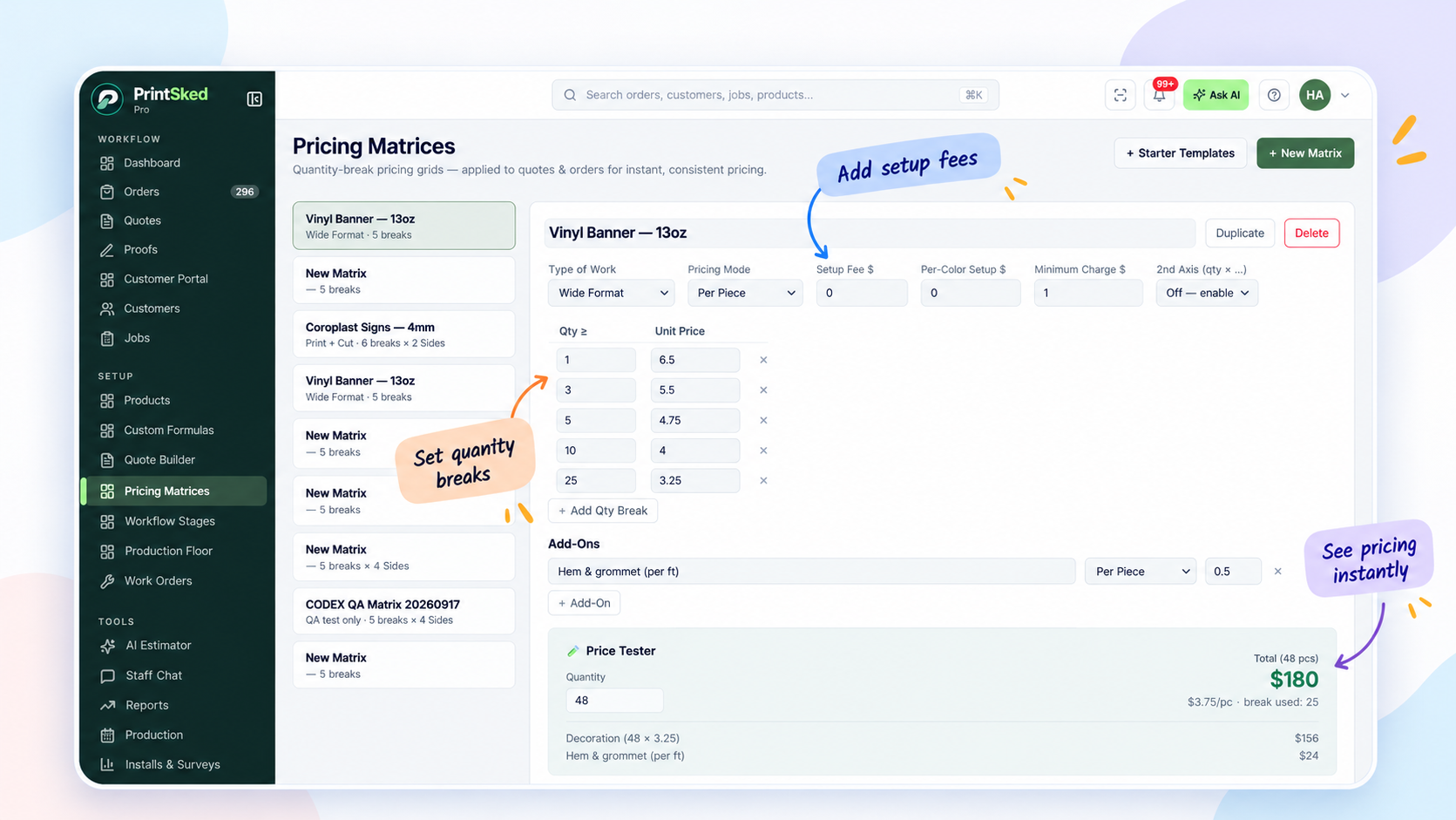Open Dashboard in the sidebar
The height and width of the screenshot is (820, 1456).
point(175,163)
